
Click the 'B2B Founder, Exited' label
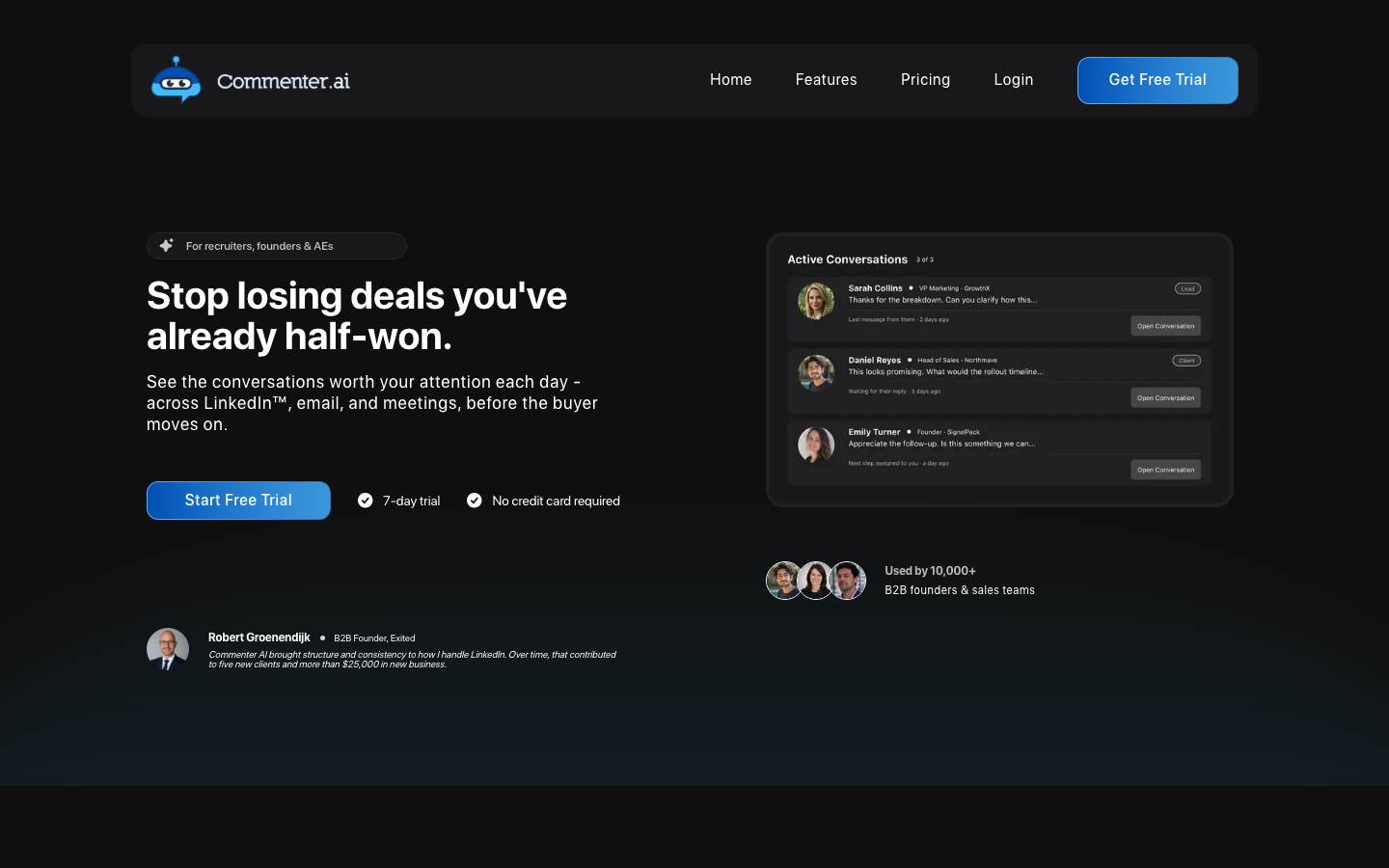(374, 638)
